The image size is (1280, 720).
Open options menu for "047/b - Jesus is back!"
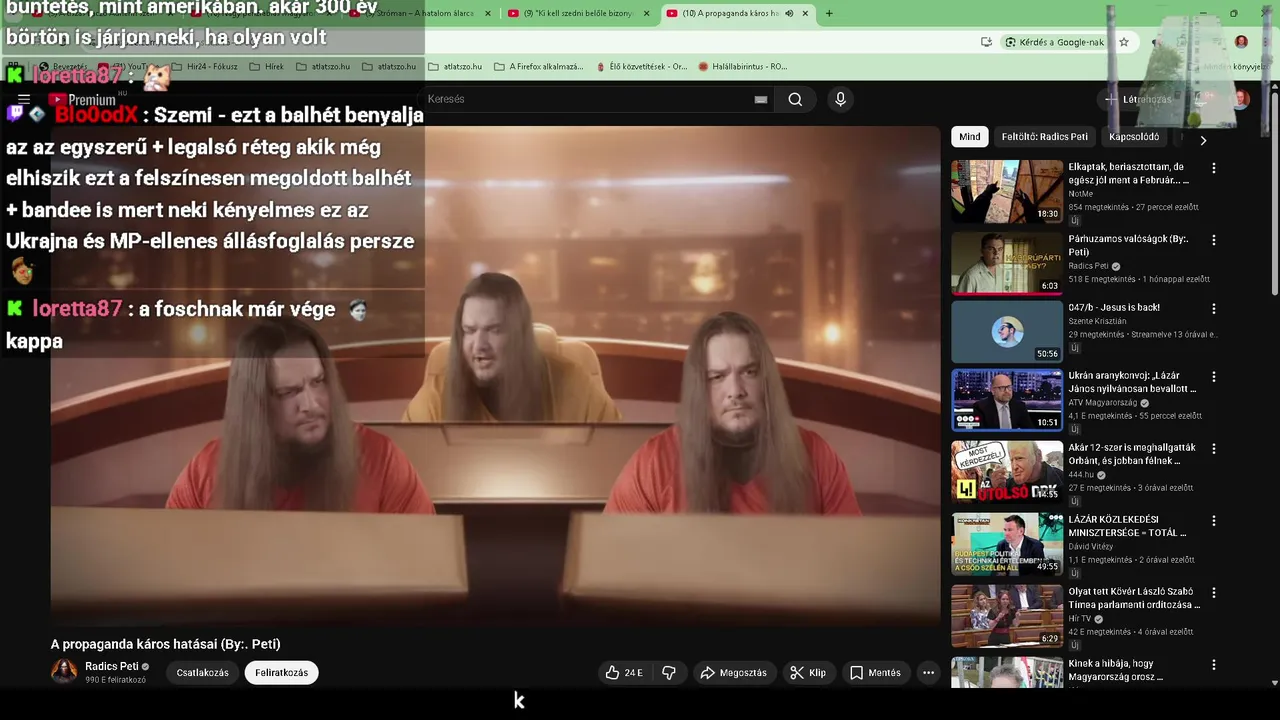pyautogui.click(x=1214, y=309)
